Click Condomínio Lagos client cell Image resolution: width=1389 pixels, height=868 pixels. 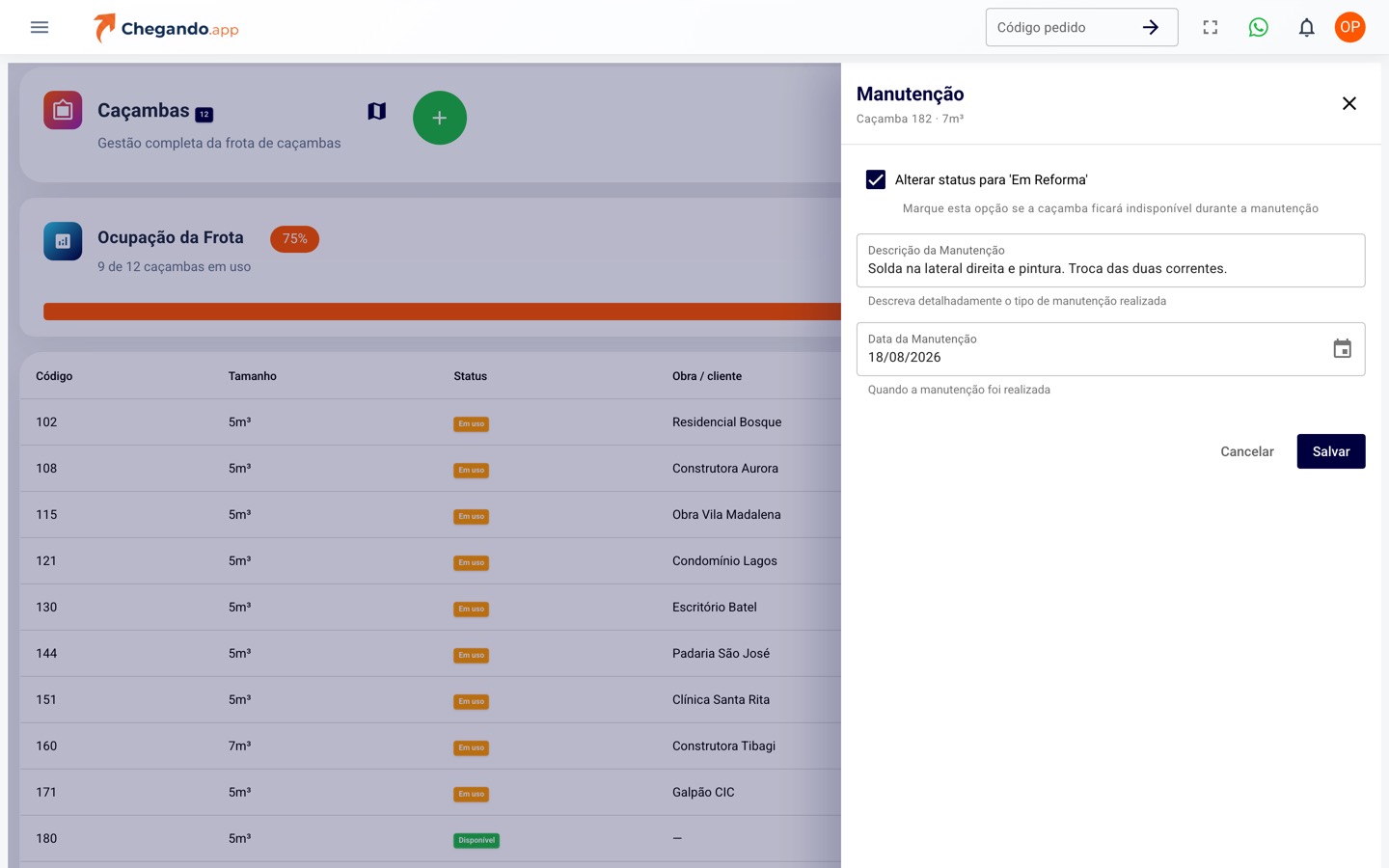point(724,561)
